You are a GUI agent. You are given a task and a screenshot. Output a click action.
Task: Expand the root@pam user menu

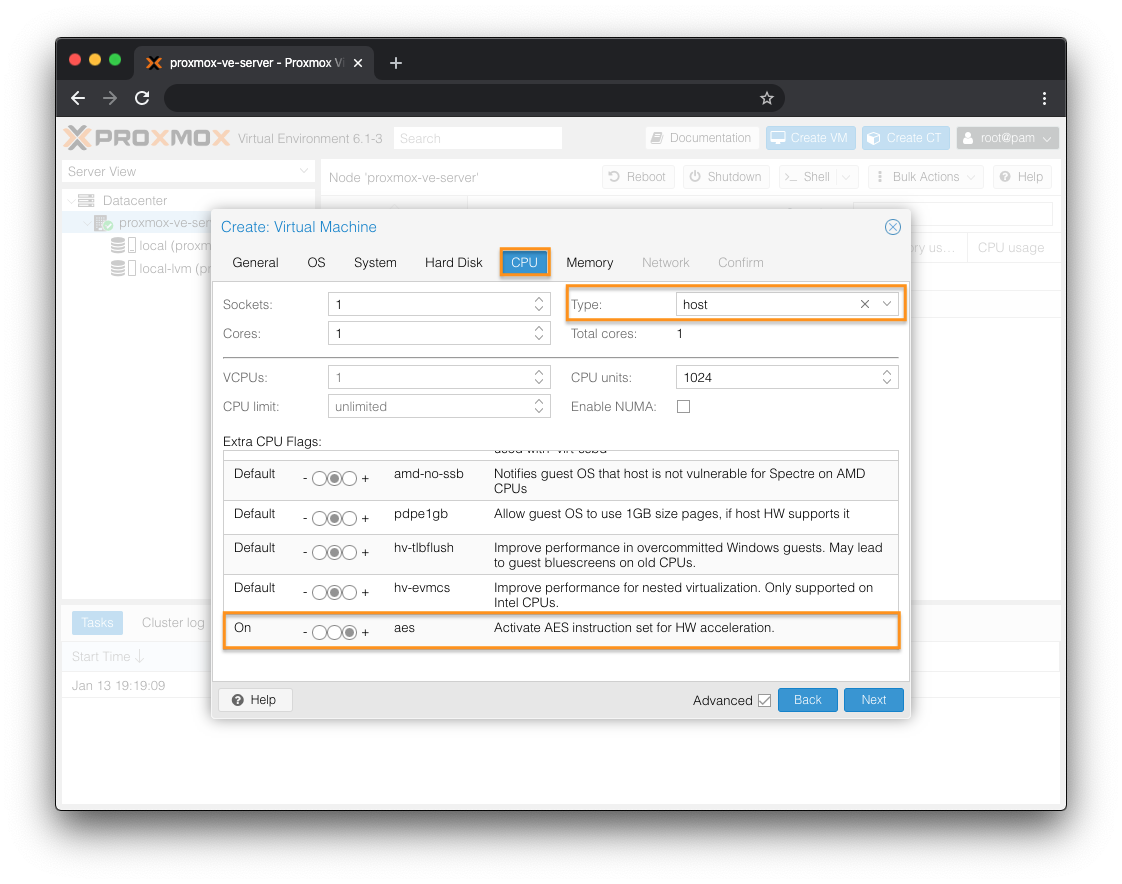click(1008, 138)
